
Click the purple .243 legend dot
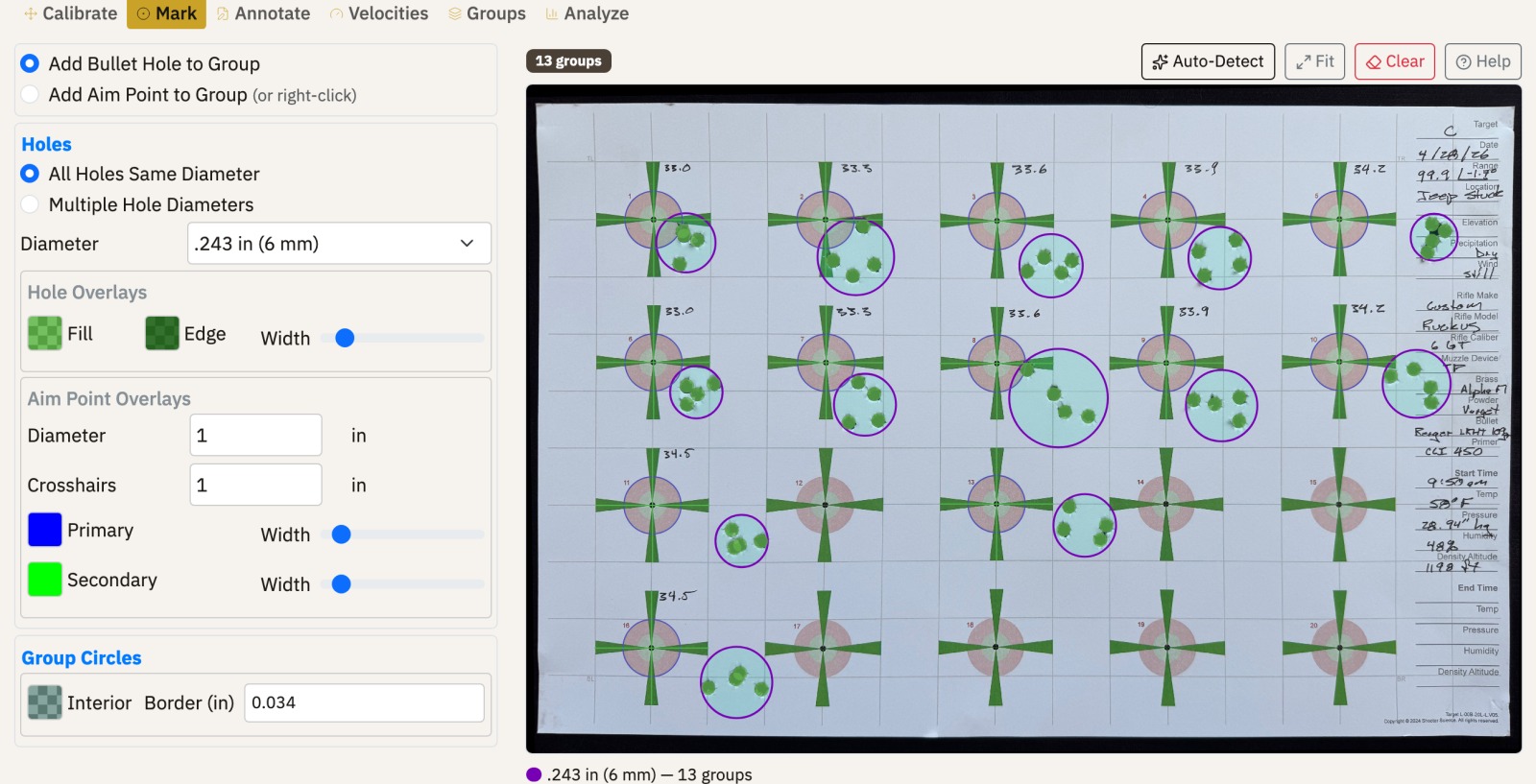pos(534,774)
